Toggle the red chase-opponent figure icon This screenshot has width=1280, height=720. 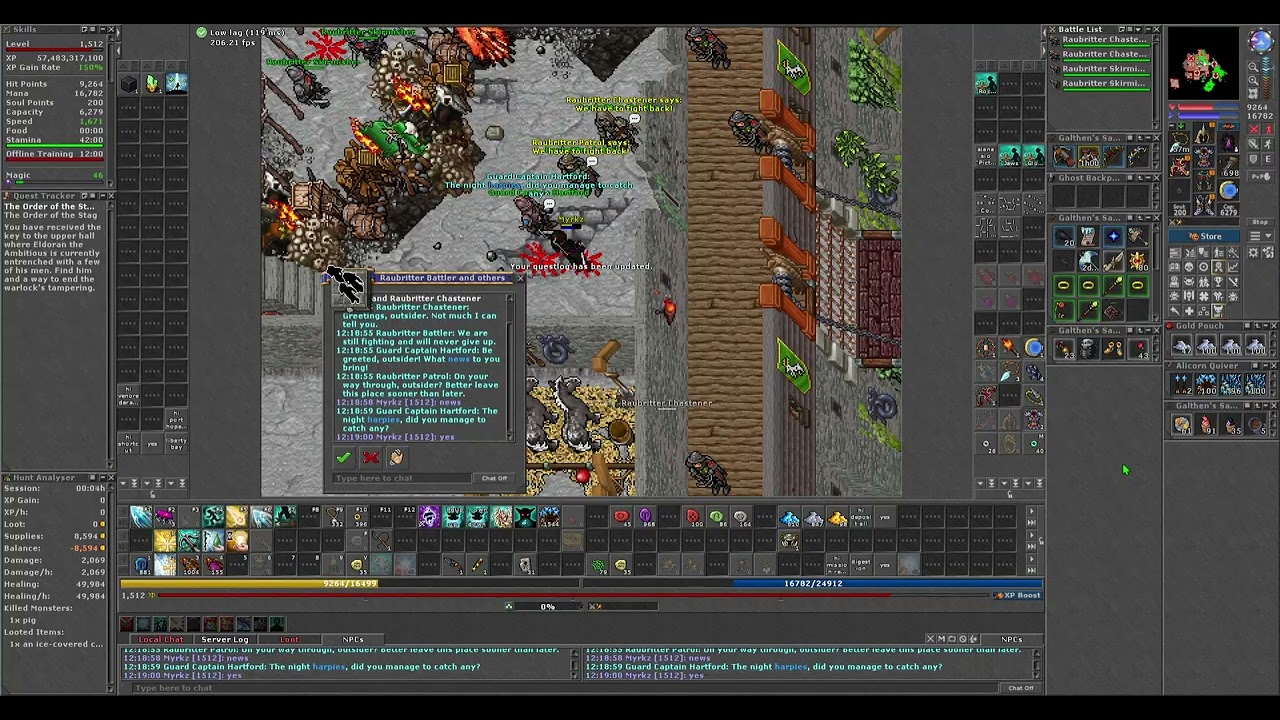1267,129
